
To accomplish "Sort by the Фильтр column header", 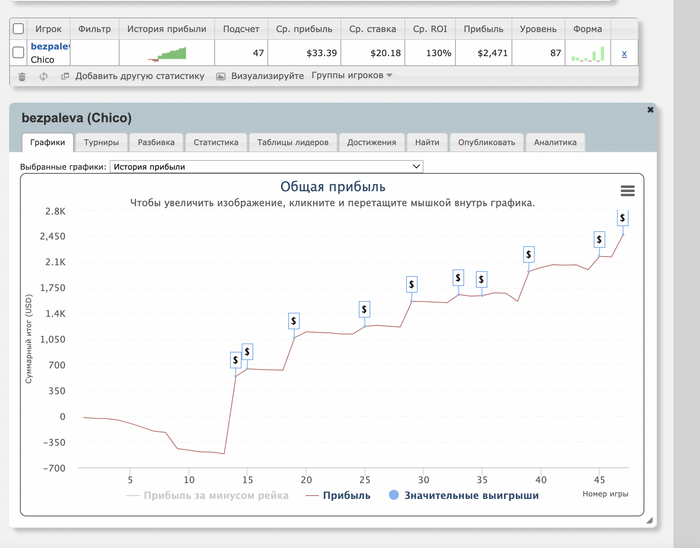I will [x=95, y=29].
